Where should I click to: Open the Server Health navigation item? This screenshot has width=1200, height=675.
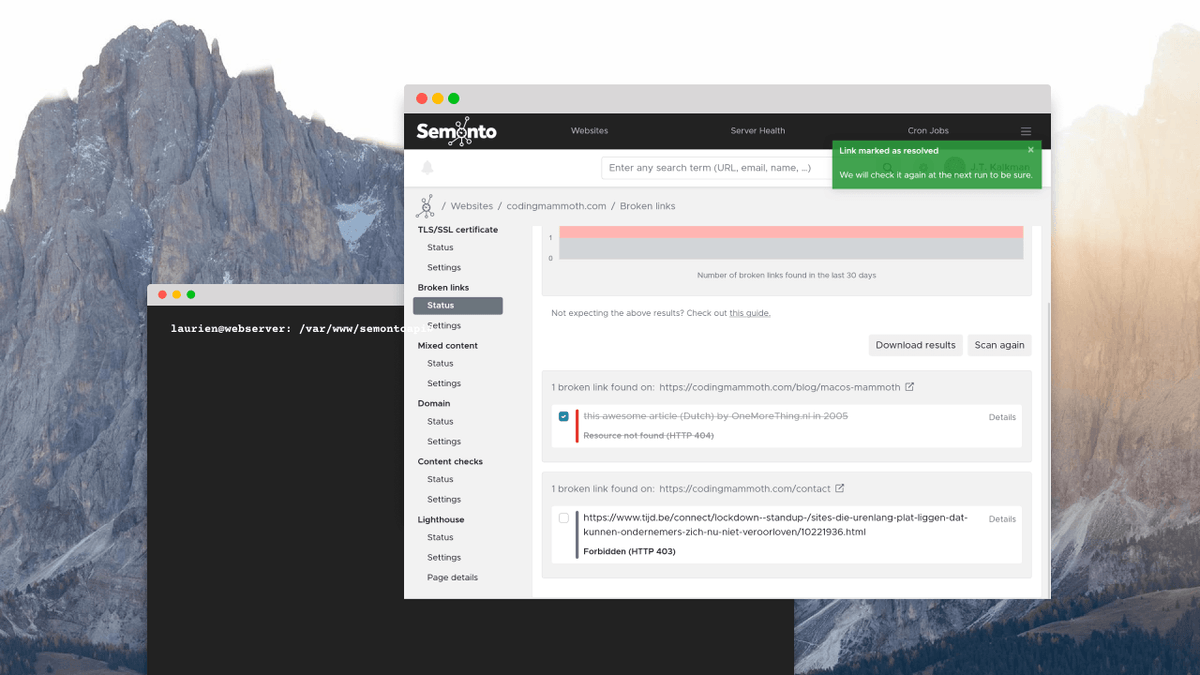pyautogui.click(x=758, y=131)
